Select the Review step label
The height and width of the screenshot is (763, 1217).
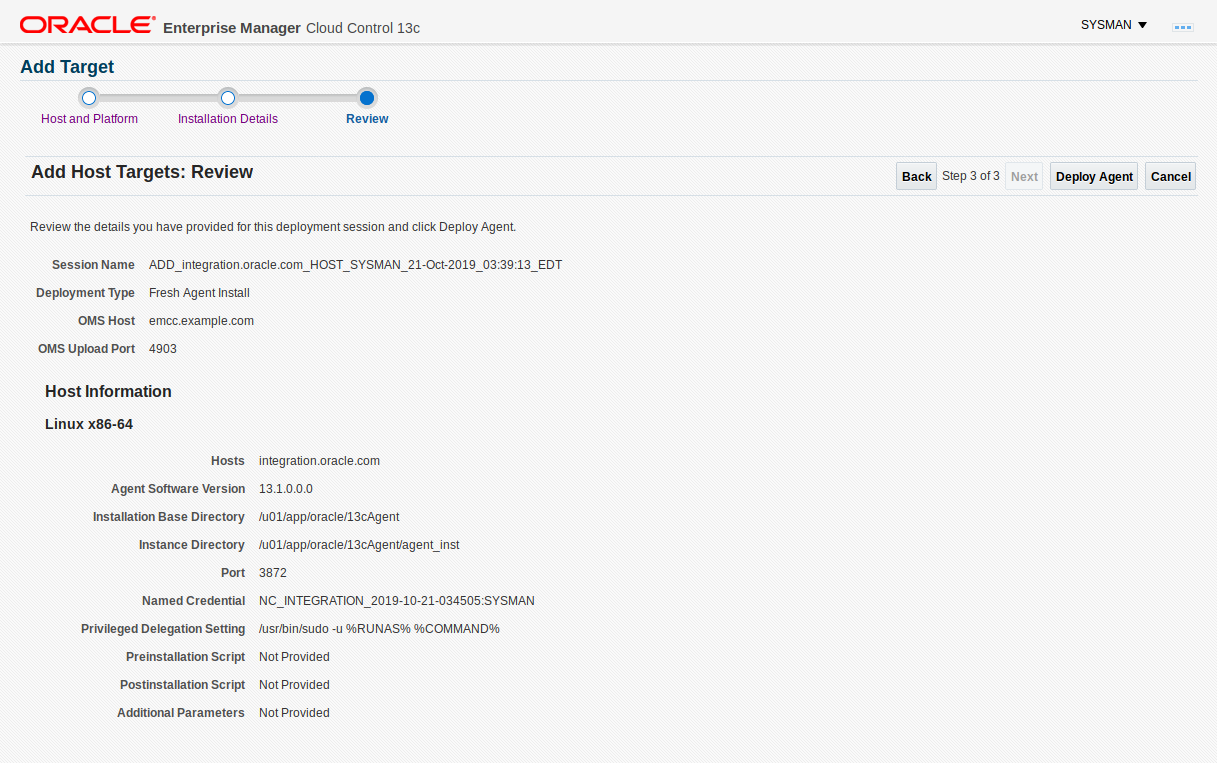click(x=367, y=119)
